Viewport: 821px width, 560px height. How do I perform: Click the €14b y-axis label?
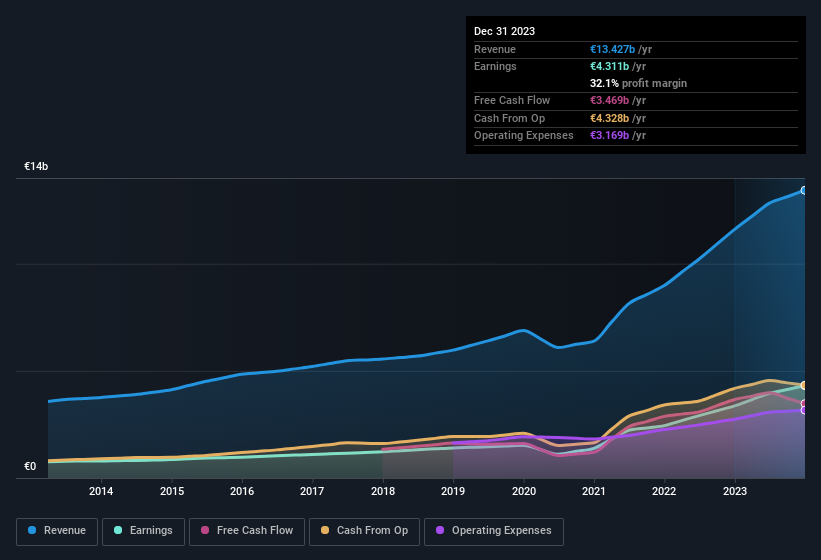click(36, 167)
